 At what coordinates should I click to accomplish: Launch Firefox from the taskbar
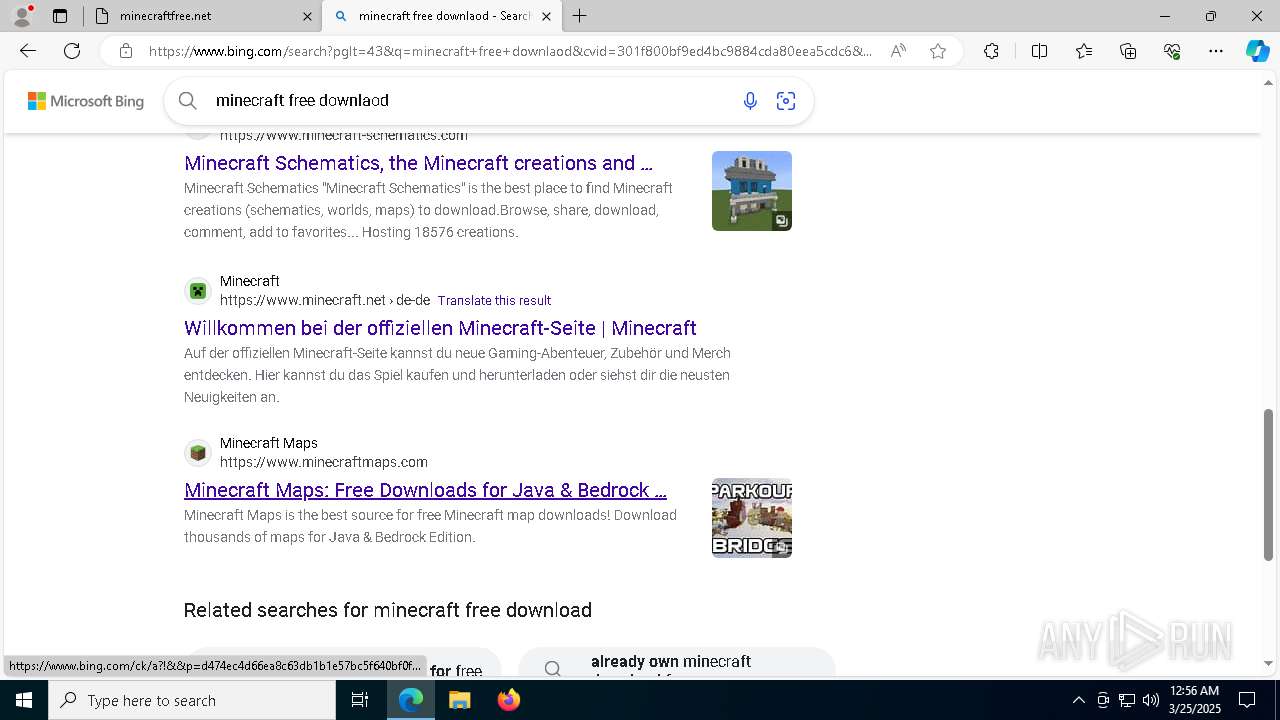coord(508,700)
